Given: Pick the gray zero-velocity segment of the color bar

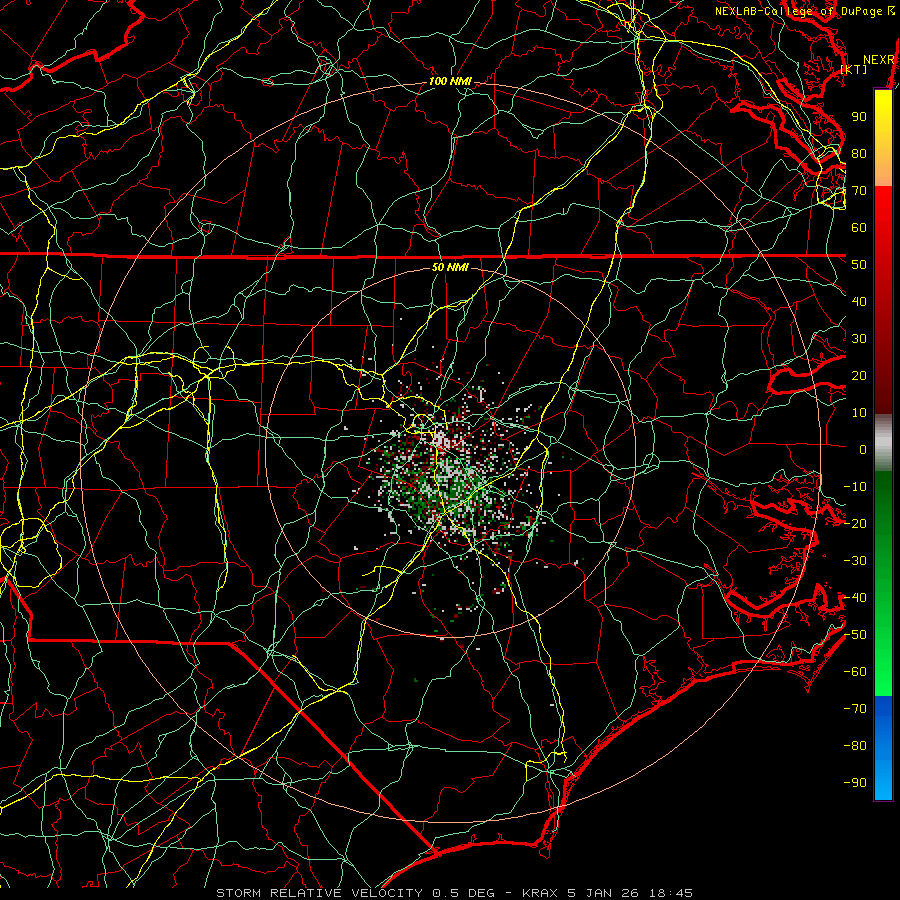Looking at the screenshot, I should click(x=883, y=443).
